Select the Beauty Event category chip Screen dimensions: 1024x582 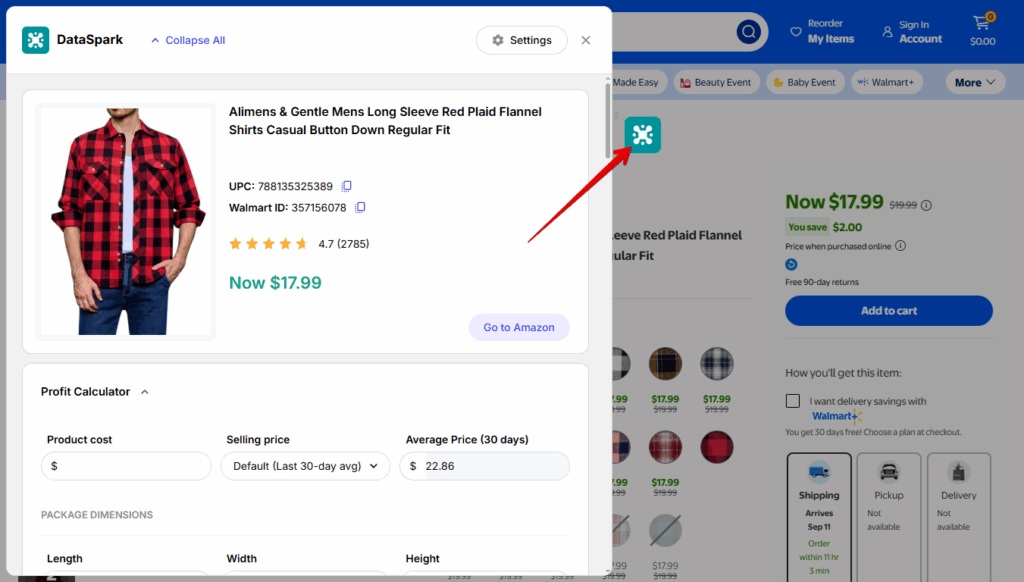click(716, 82)
